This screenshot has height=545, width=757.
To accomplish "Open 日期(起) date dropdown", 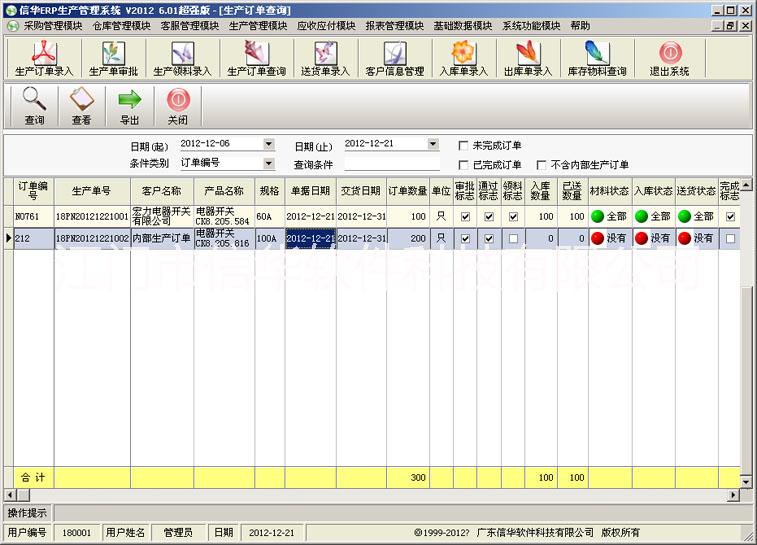I will [269, 144].
